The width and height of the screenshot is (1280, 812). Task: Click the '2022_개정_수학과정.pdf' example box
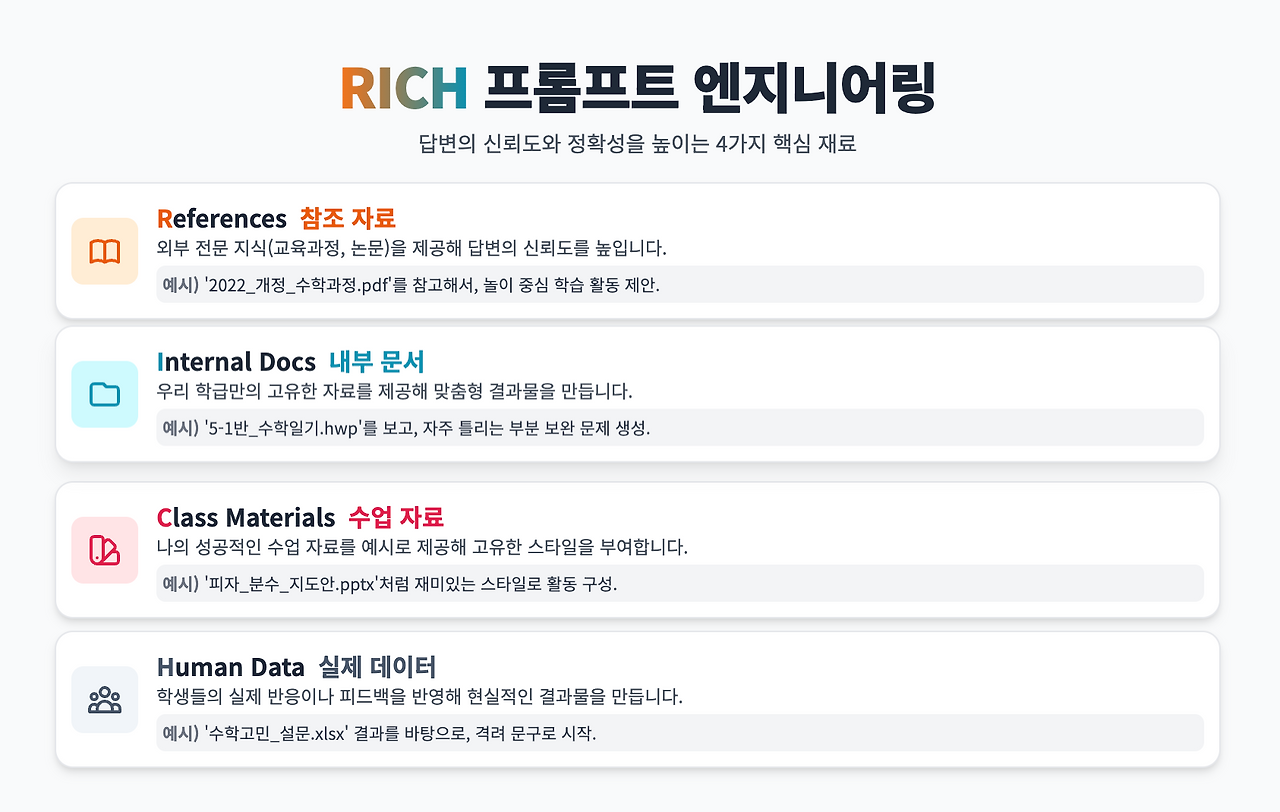pos(680,284)
